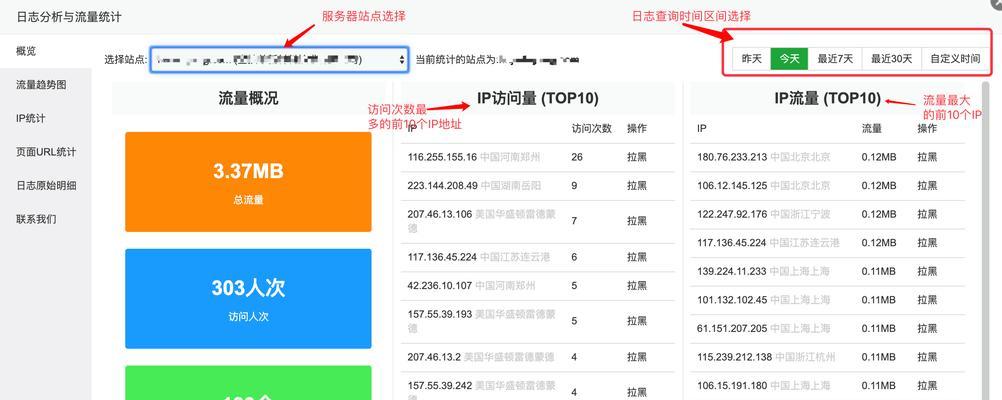Open the site selection dropdown
The height and width of the screenshot is (400, 1002).
pos(279,59)
